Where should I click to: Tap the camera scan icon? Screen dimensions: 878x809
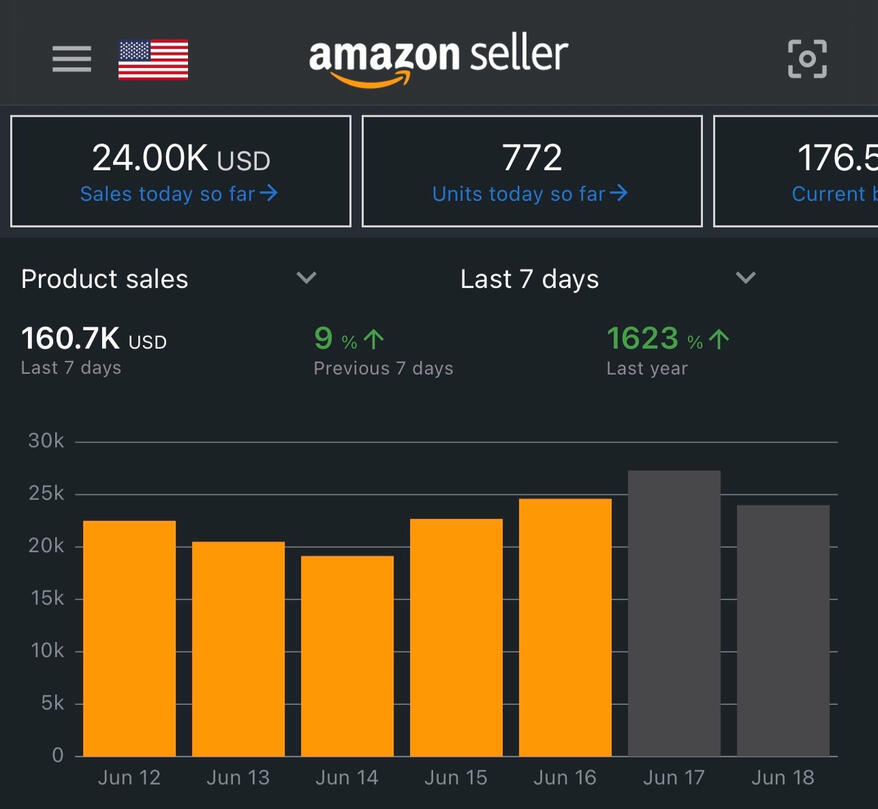tap(807, 59)
